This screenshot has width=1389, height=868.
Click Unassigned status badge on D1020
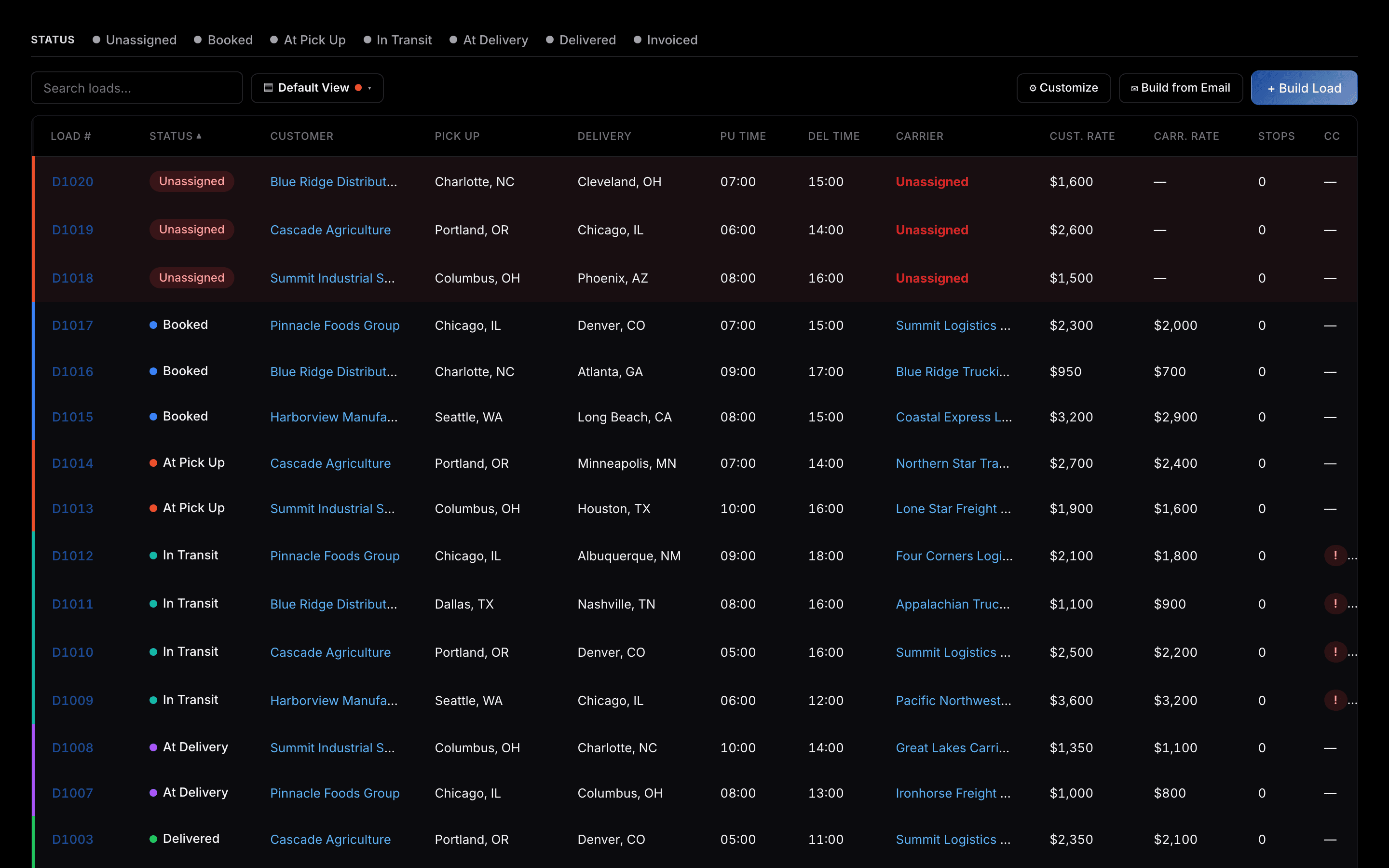pyautogui.click(x=191, y=181)
